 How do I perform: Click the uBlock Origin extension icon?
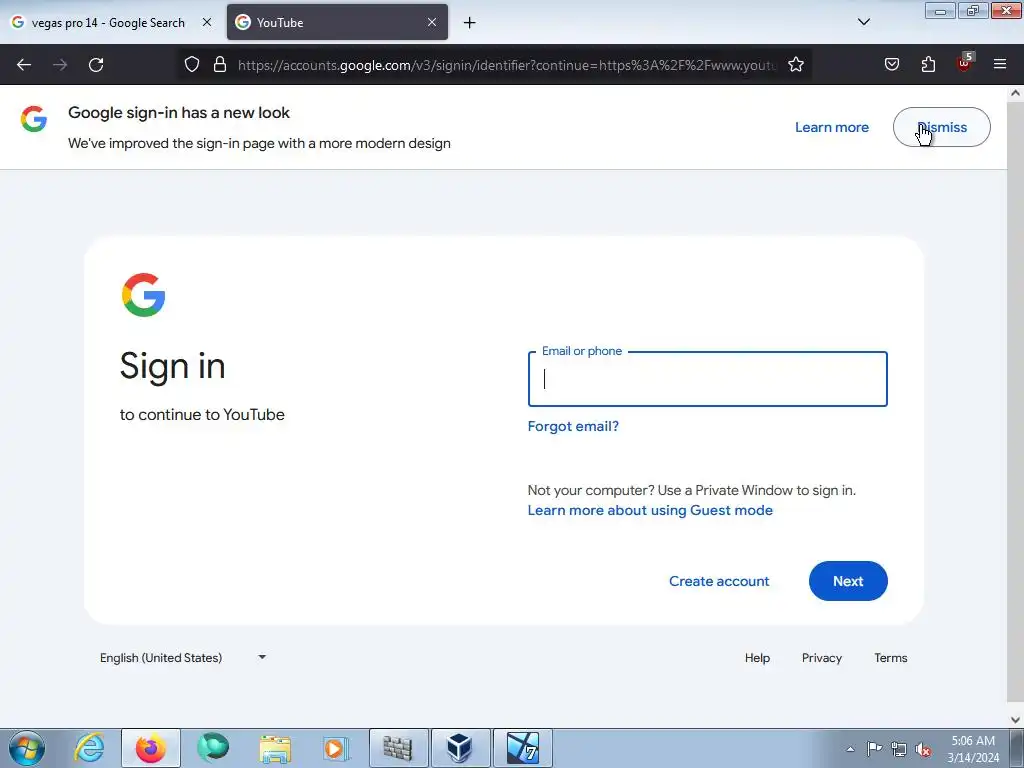pos(965,63)
